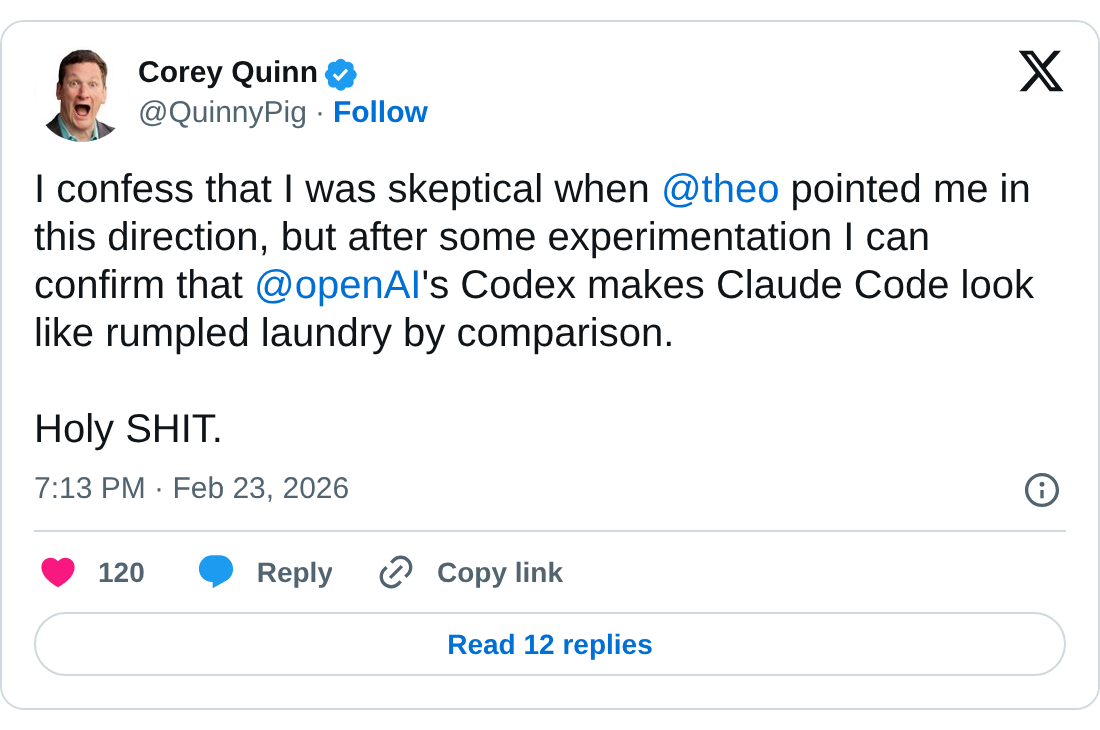Open the Corey Quinn display name
This screenshot has width=1100, height=730.
[227, 72]
